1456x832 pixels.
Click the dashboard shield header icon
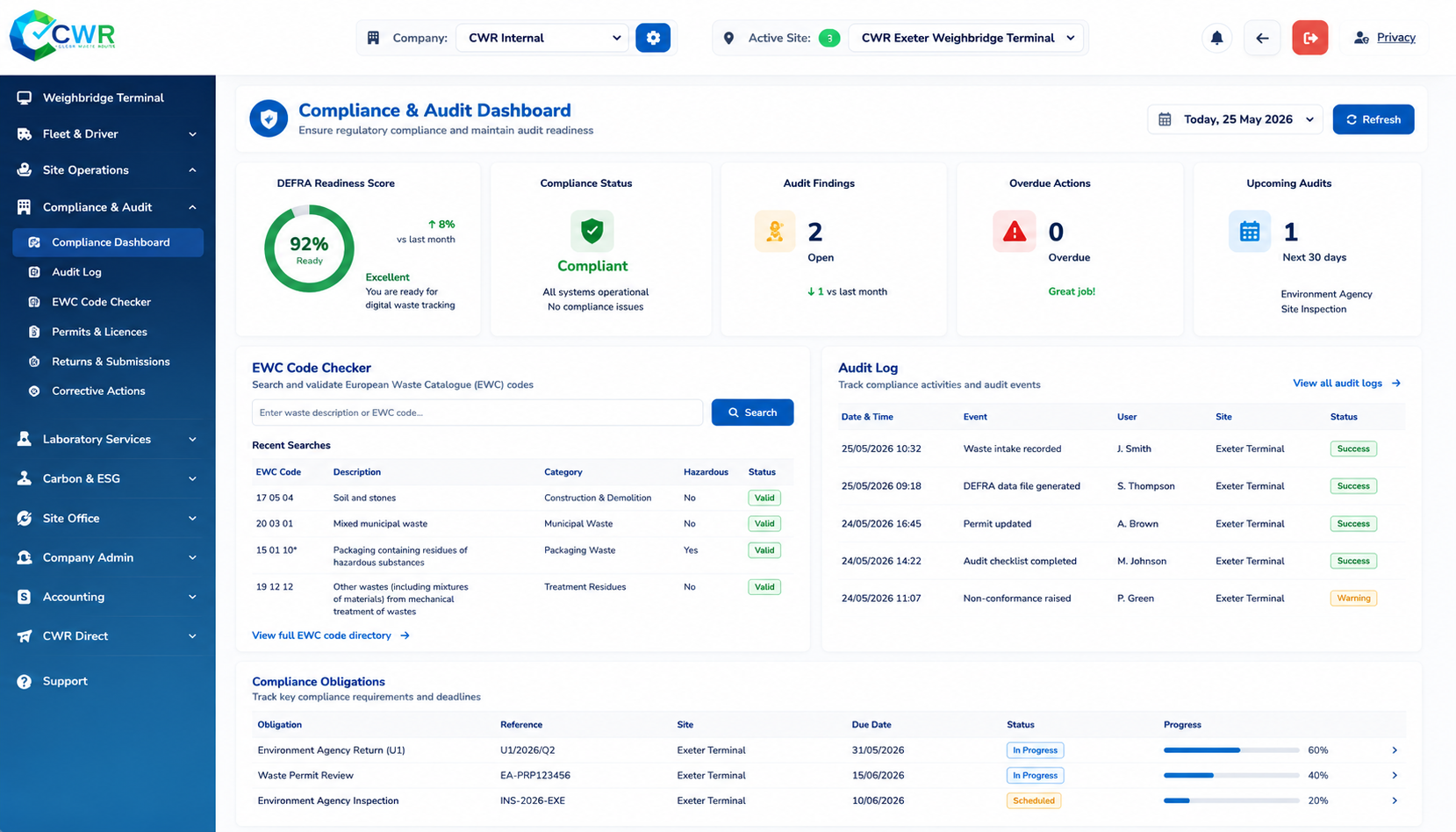[x=269, y=118]
